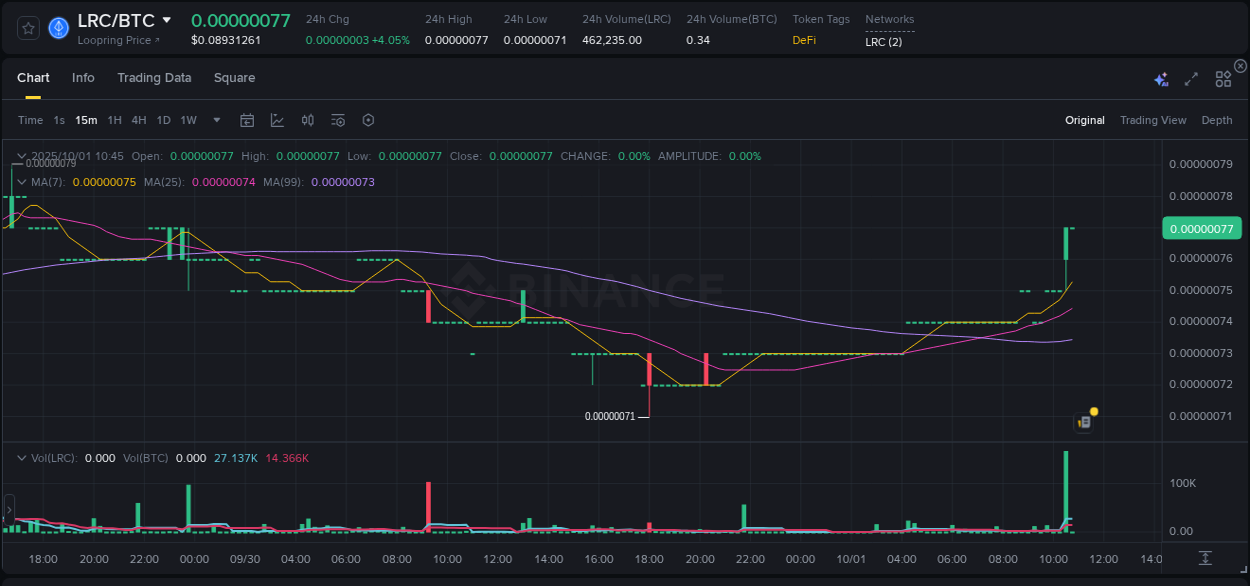The width and height of the screenshot is (1250, 586).
Task: Switch to Depth chart mode
Action: click(x=1217, y=119)
